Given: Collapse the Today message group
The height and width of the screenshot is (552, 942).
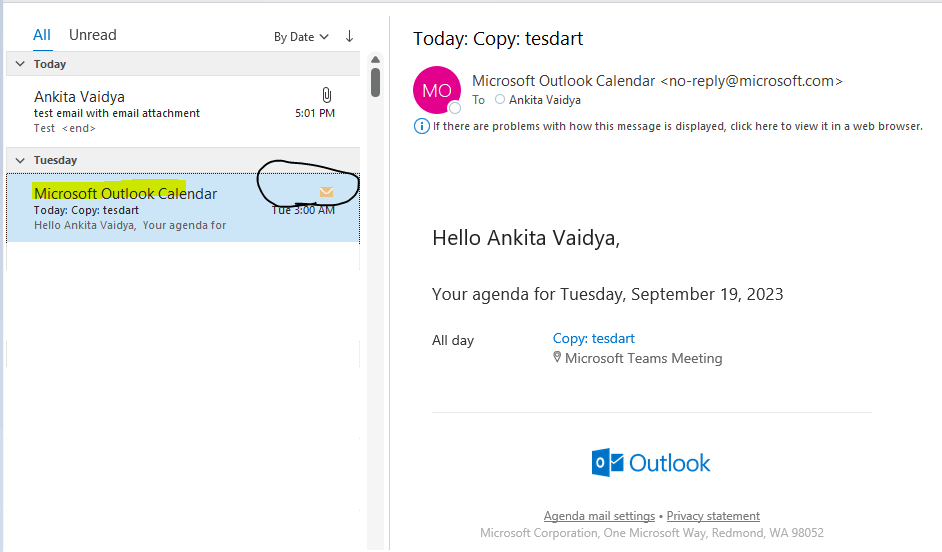Looking at the screenshot, I should (19, 64).
